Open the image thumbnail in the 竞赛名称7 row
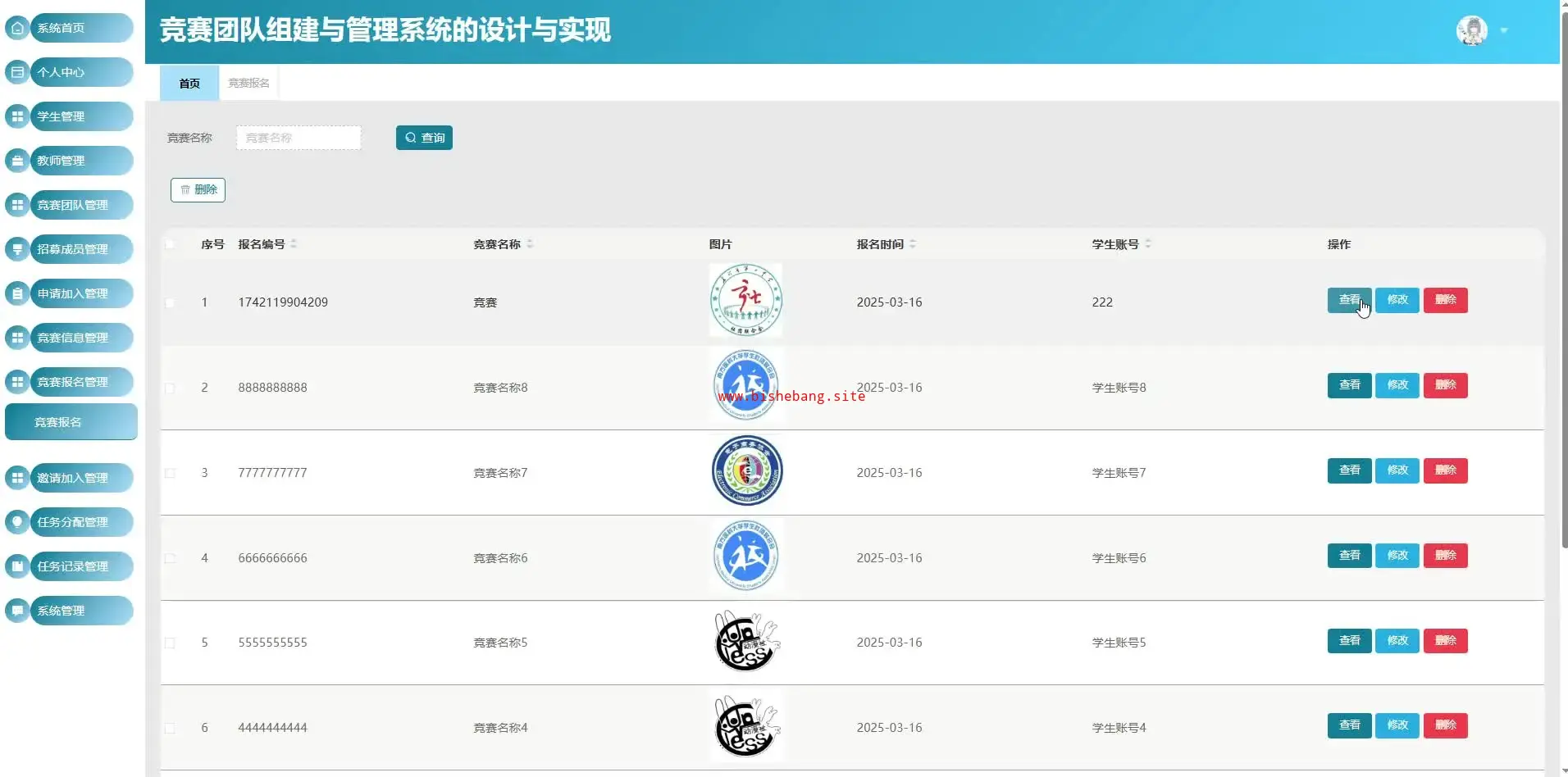The width and height of the screenshot is (1568, 777). [746, 470]
